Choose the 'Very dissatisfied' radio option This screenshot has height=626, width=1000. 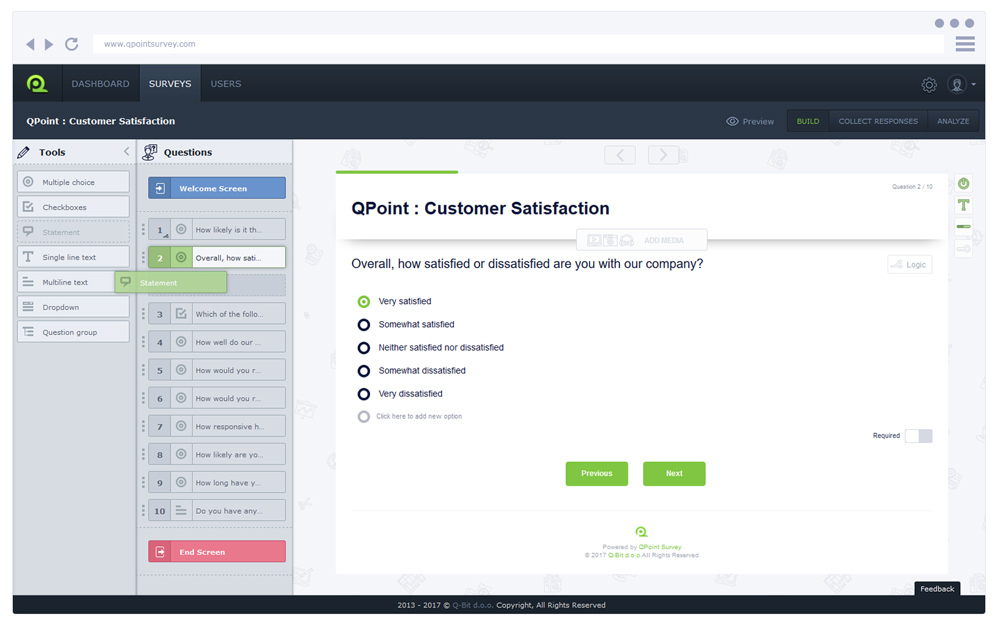[x=364, y=394]
